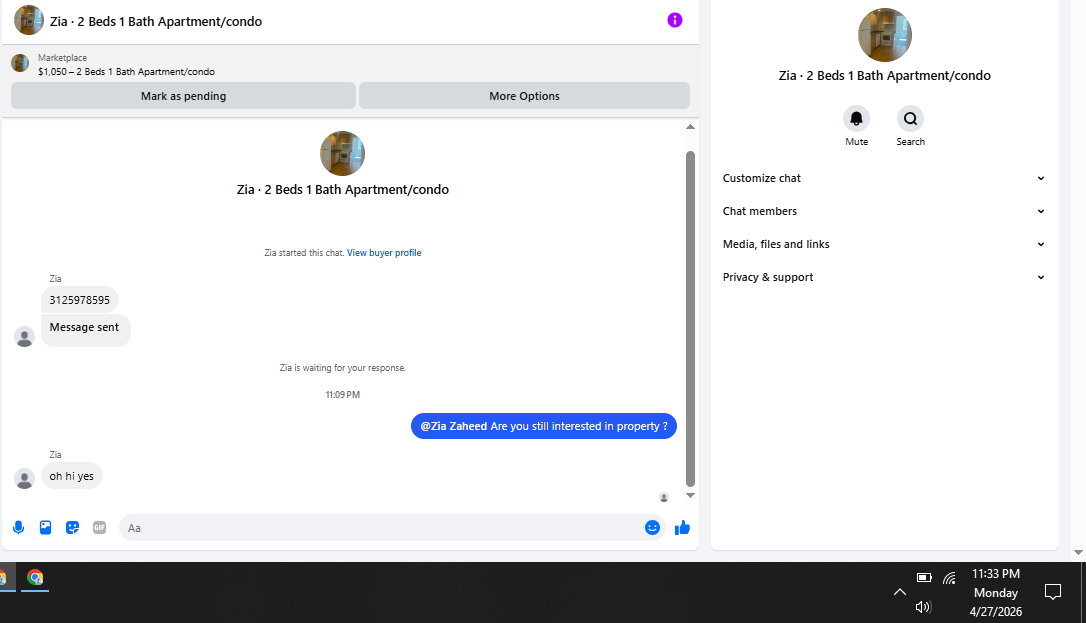Screen dimensions: 1086x623
Task: Click small Marketplace listing thumbnail
Action: (20, 64)
